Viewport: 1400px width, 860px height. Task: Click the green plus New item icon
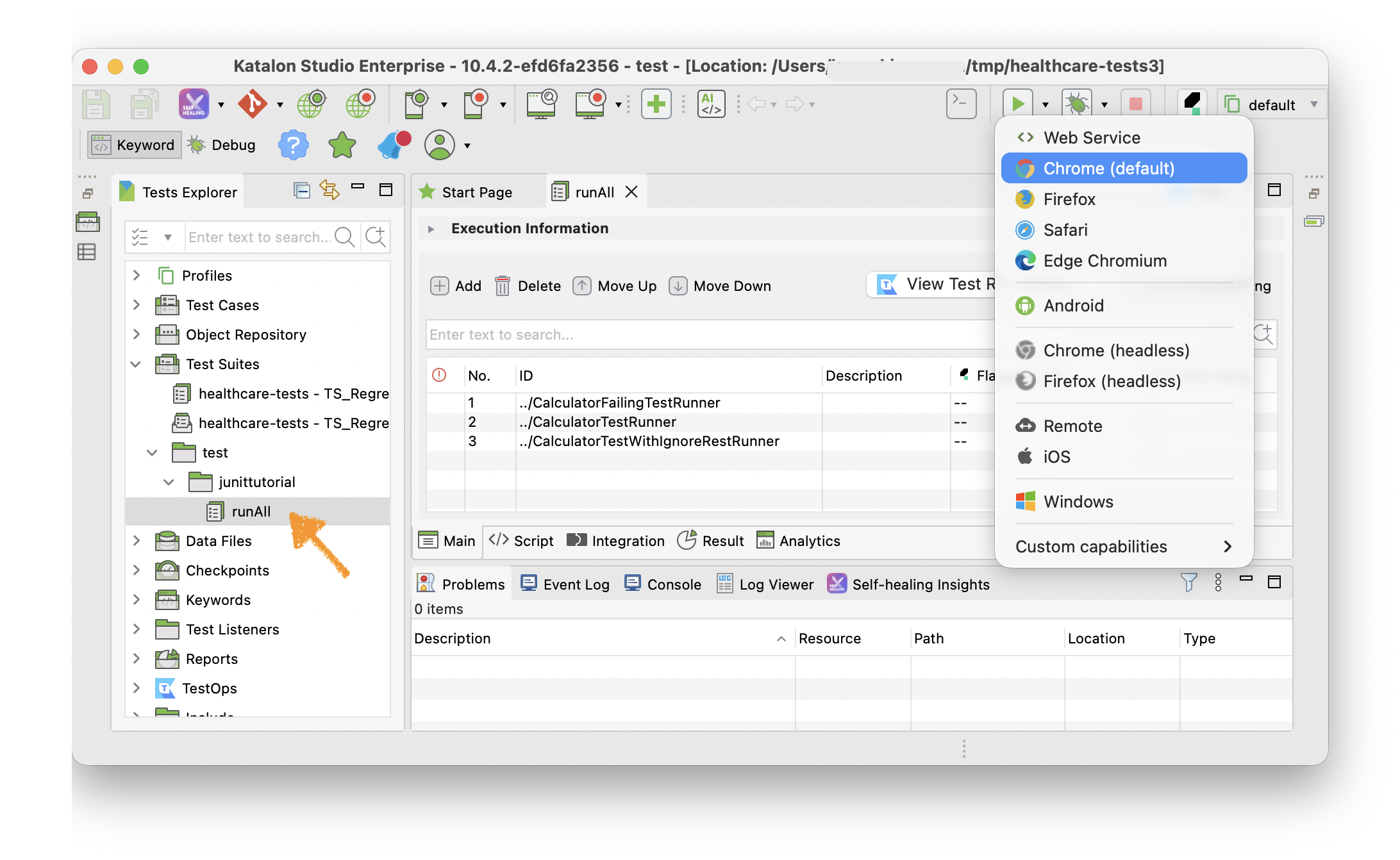[x=656, y=104]
